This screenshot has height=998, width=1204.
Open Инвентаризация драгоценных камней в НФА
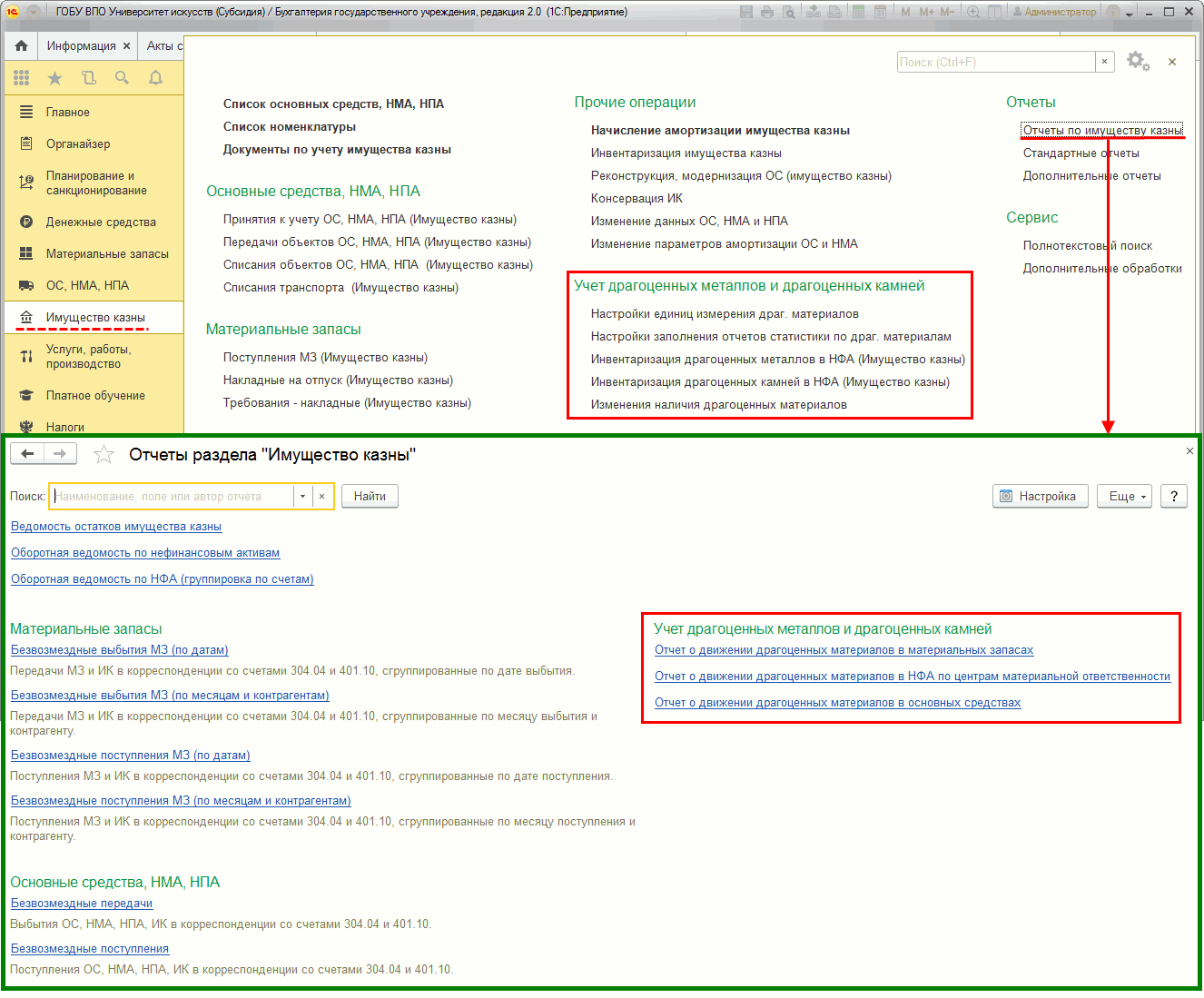(770, 382)
